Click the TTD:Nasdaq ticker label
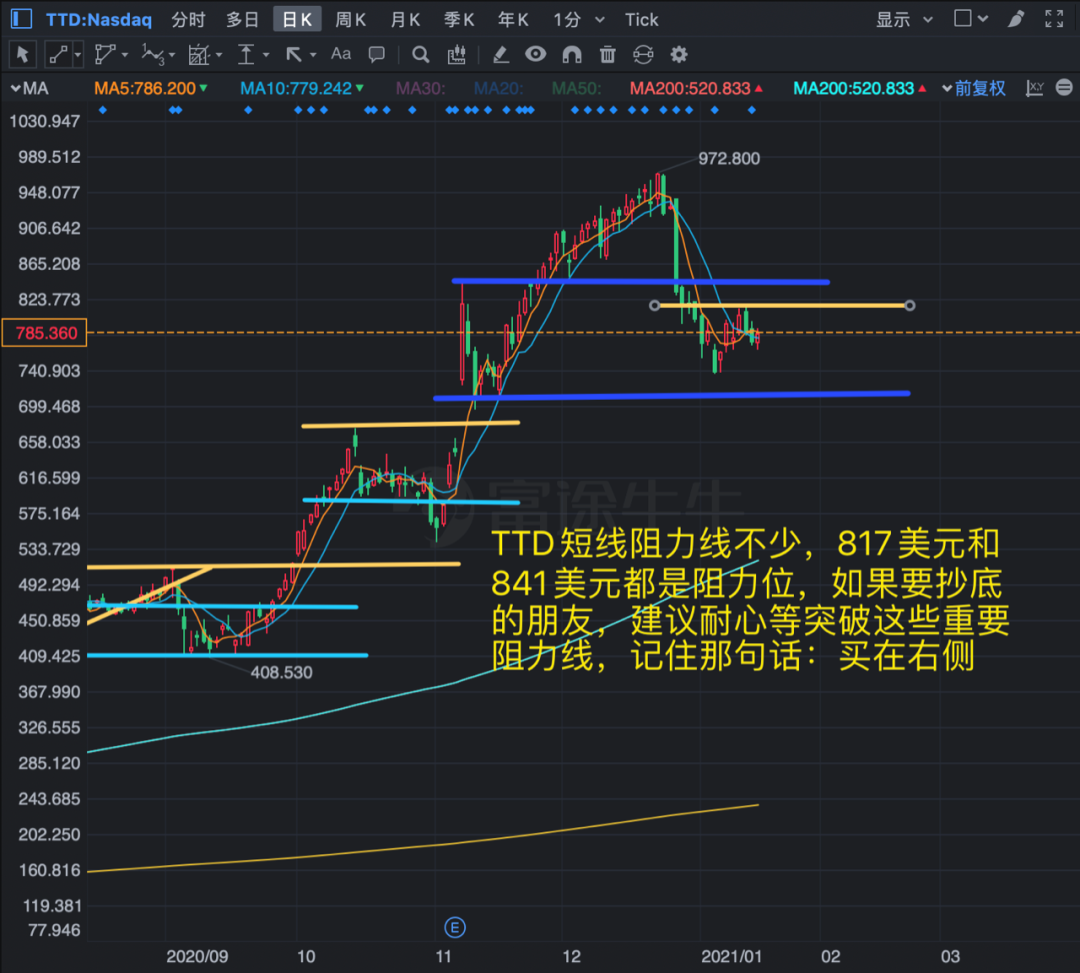This screenshot has height=973, width=1080. [98, 19]
